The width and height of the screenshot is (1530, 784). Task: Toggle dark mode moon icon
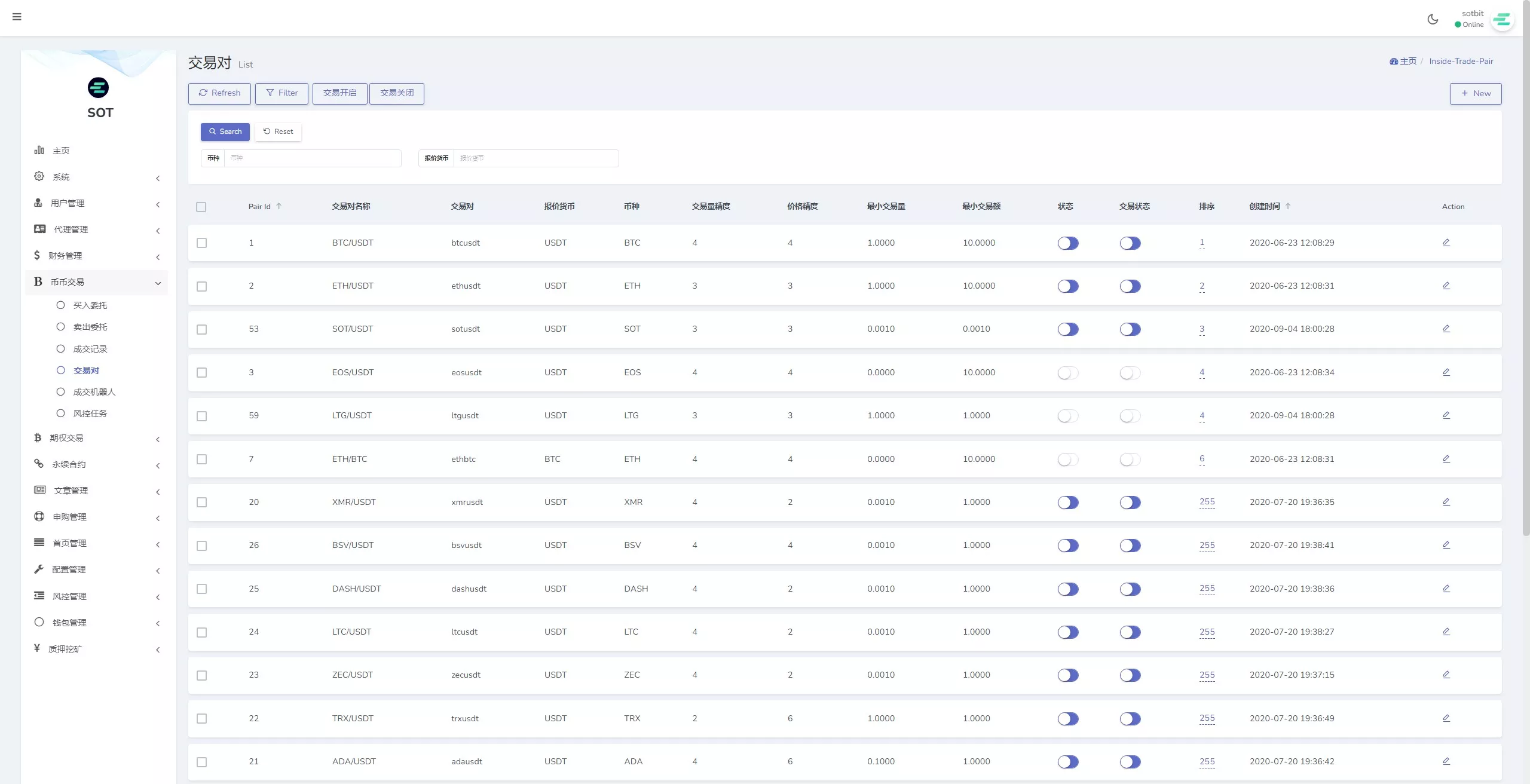(1433, 19)
